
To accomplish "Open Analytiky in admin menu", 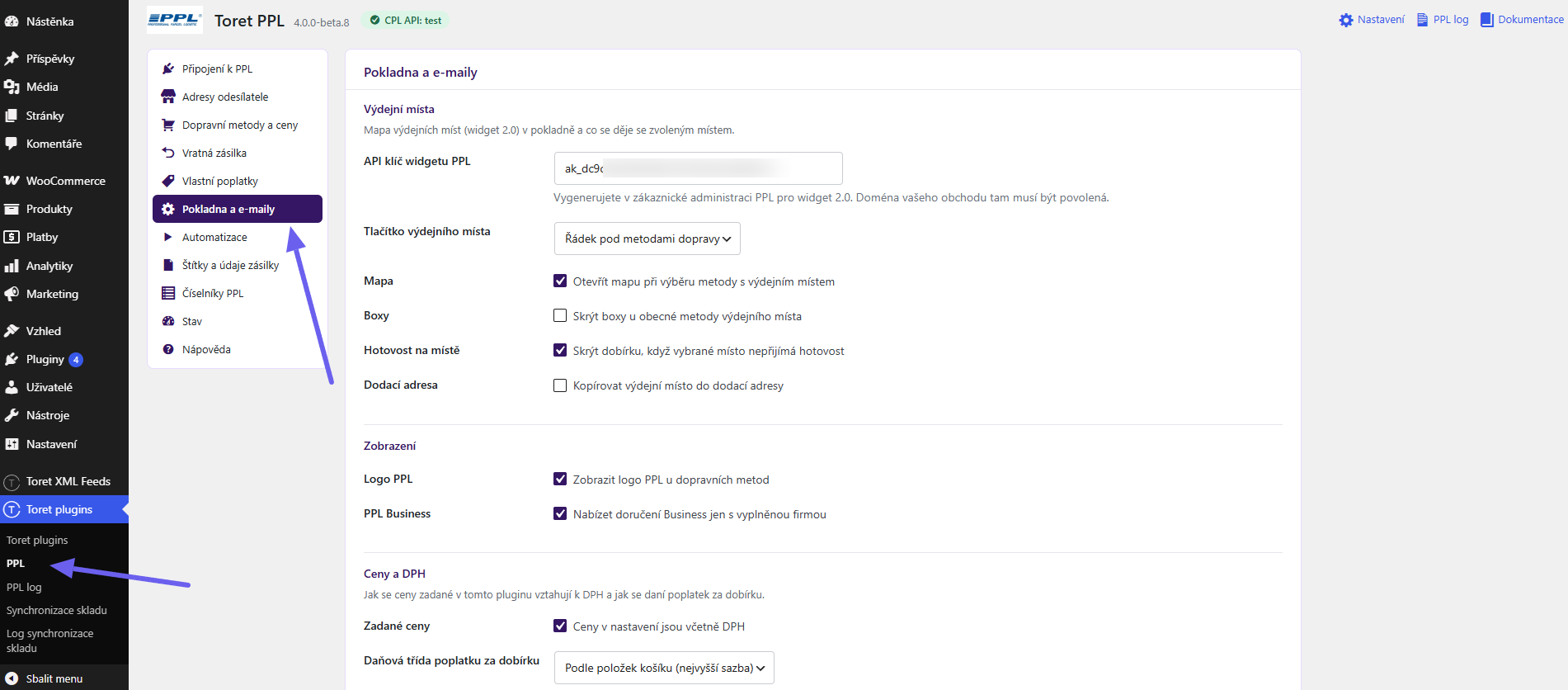I will coord(64,266).
